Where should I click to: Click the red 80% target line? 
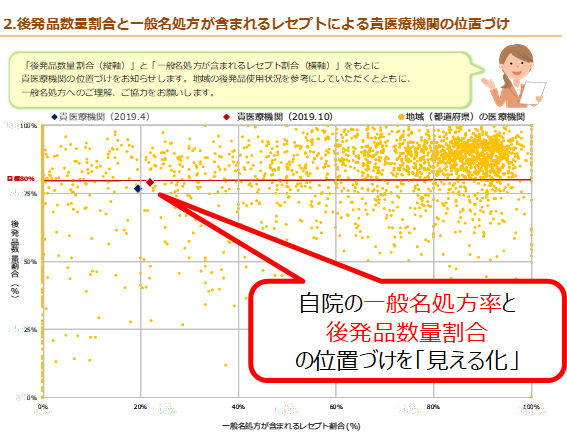[x=287, y=180]
